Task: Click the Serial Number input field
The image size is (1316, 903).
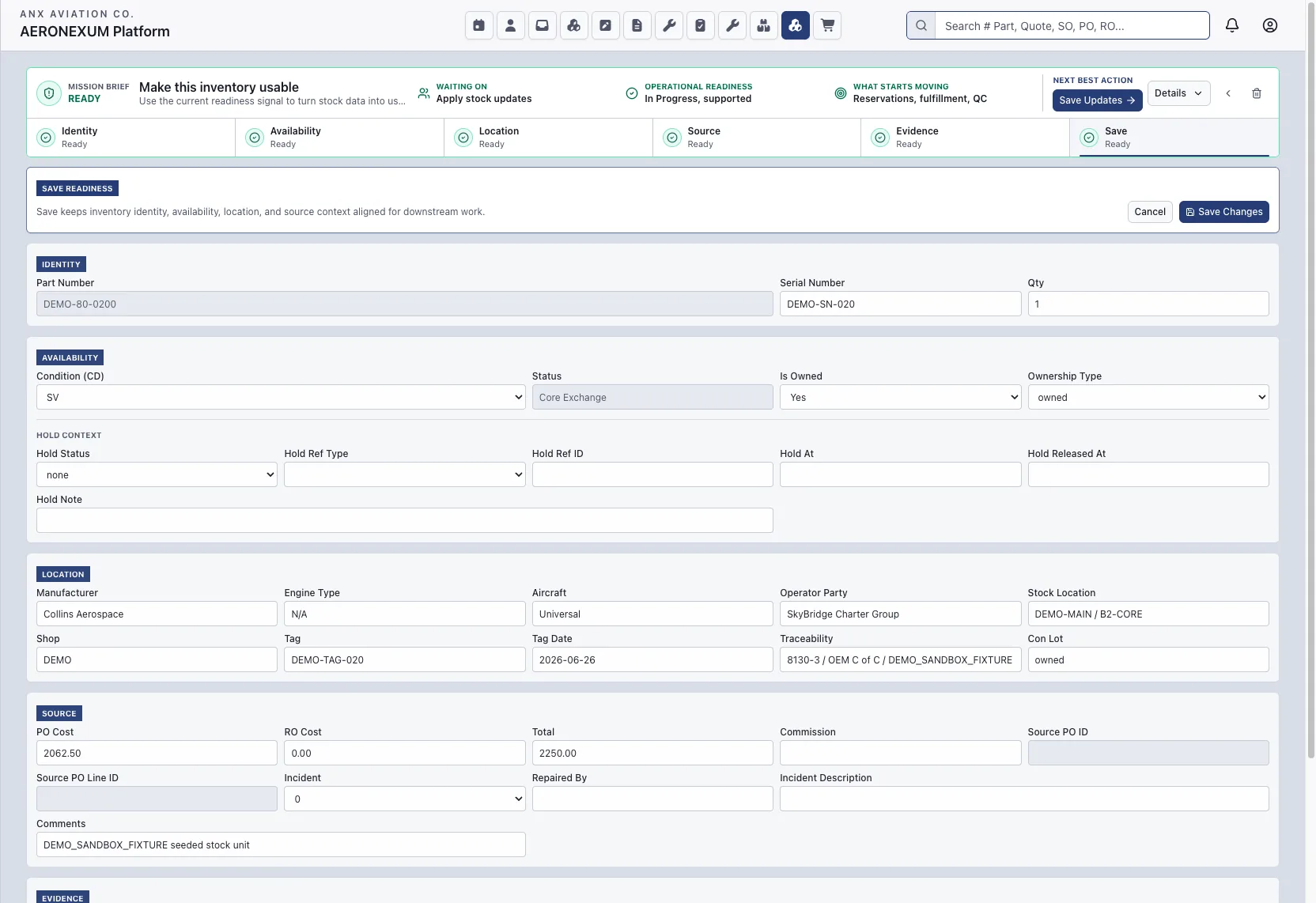Action: (900, 304)
